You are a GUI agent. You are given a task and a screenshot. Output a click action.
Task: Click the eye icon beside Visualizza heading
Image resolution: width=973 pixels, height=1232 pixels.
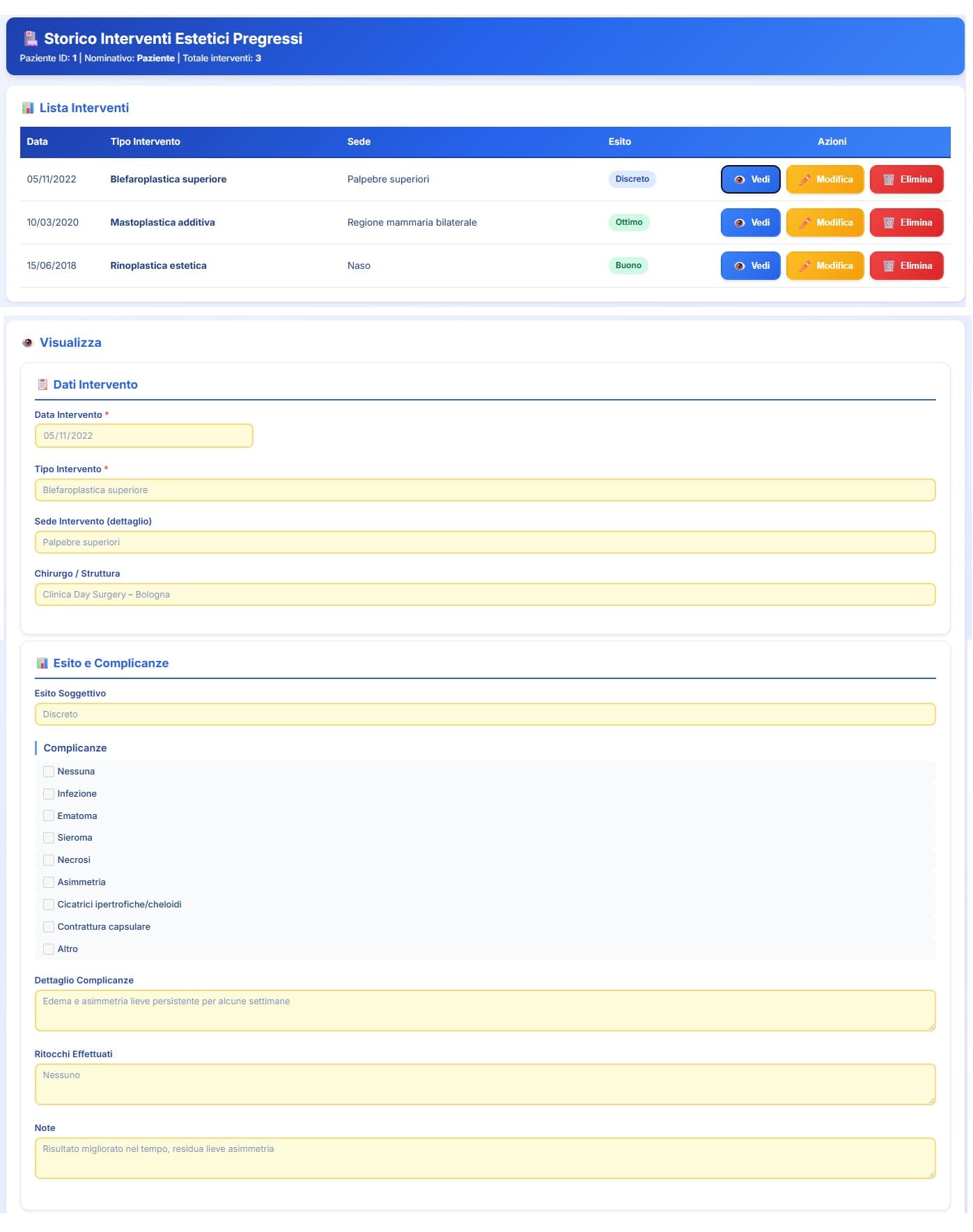[x=28, y=343]
